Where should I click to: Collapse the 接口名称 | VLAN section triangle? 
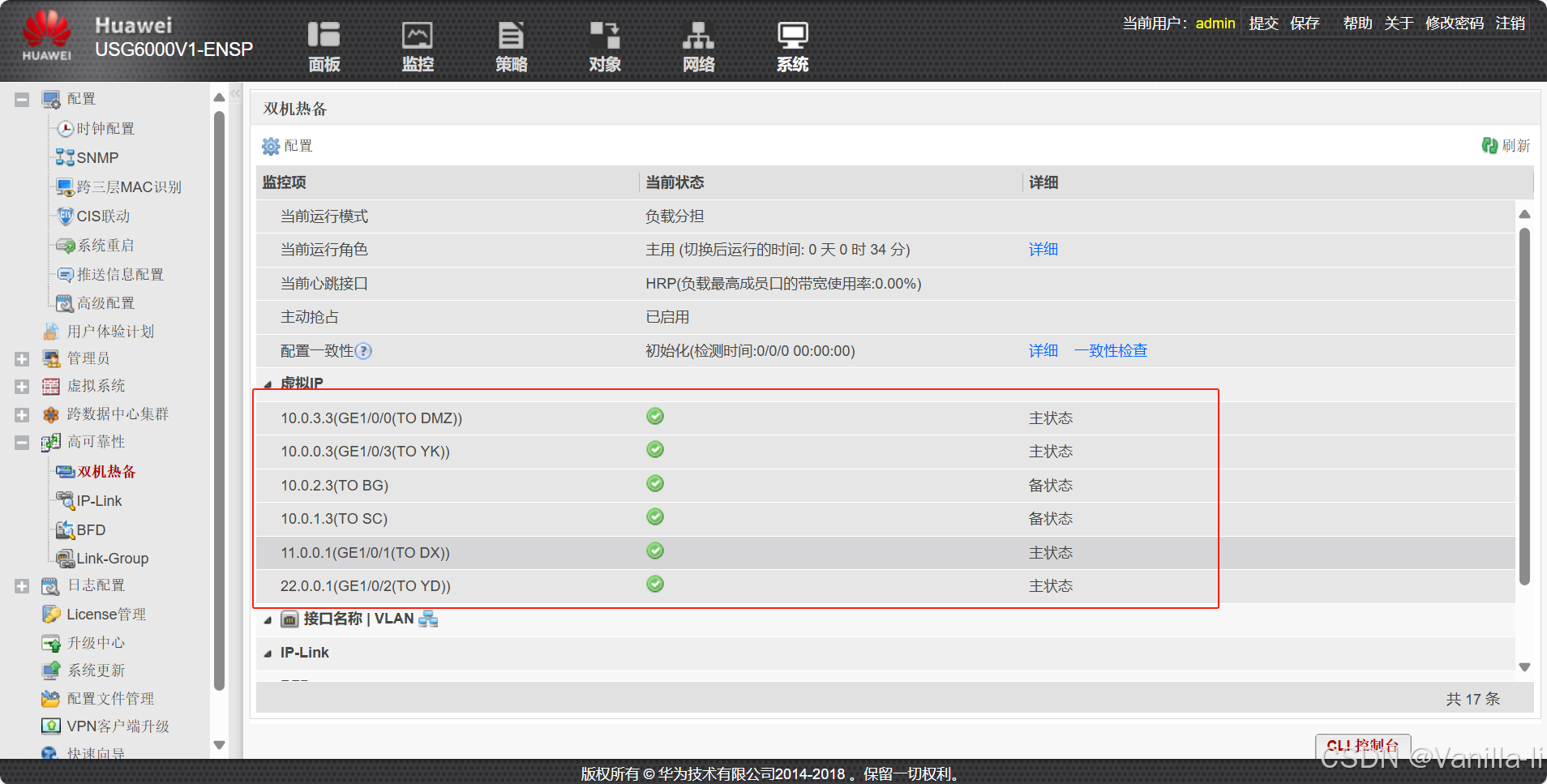click(x=268, y=620)
